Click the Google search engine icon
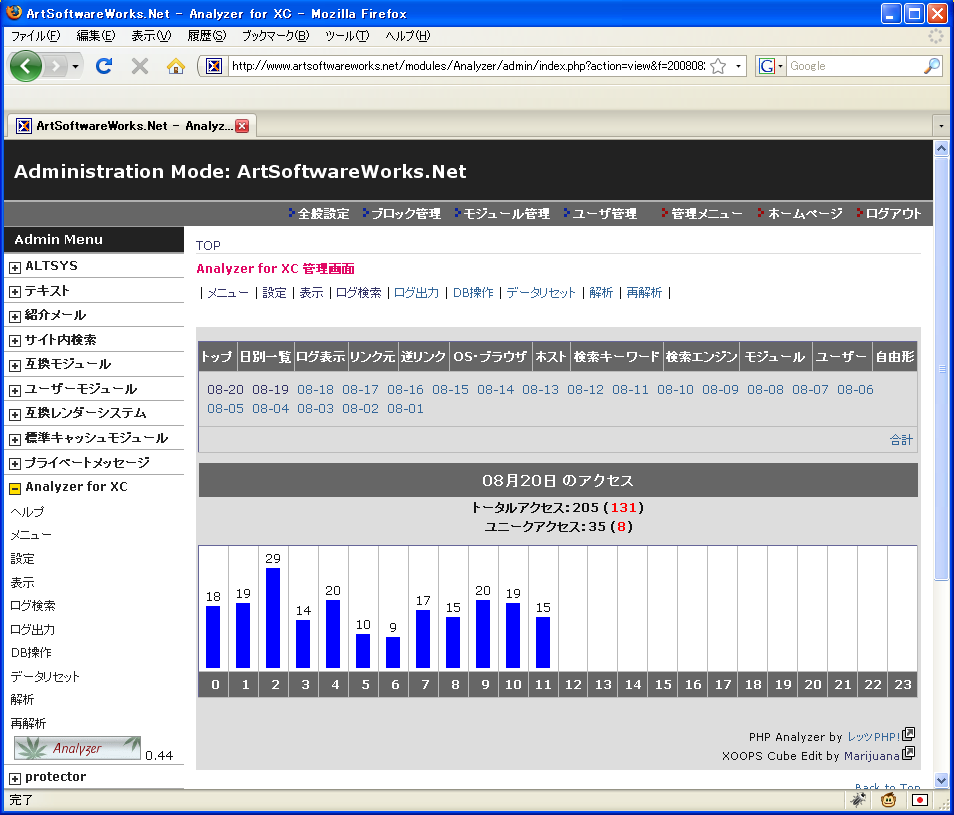Image resolution: width=954 pixels, height=815 pixels. click(x=767, y=66)
